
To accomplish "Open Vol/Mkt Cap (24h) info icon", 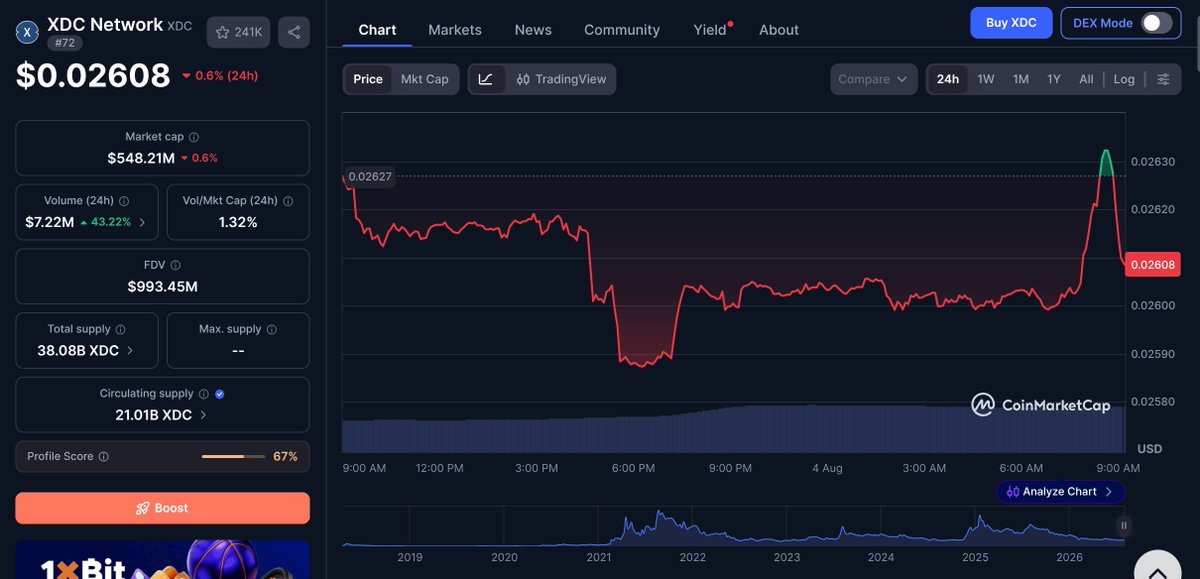I will [288, 200].
